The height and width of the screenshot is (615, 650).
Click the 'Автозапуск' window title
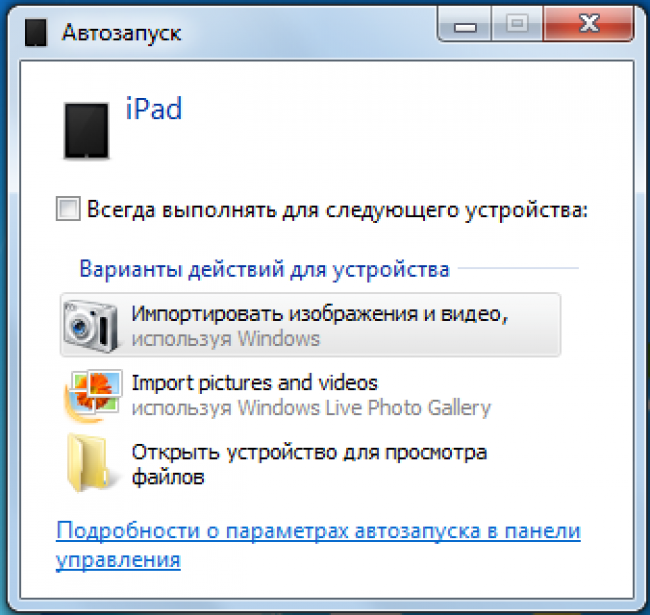click(121, 32)
